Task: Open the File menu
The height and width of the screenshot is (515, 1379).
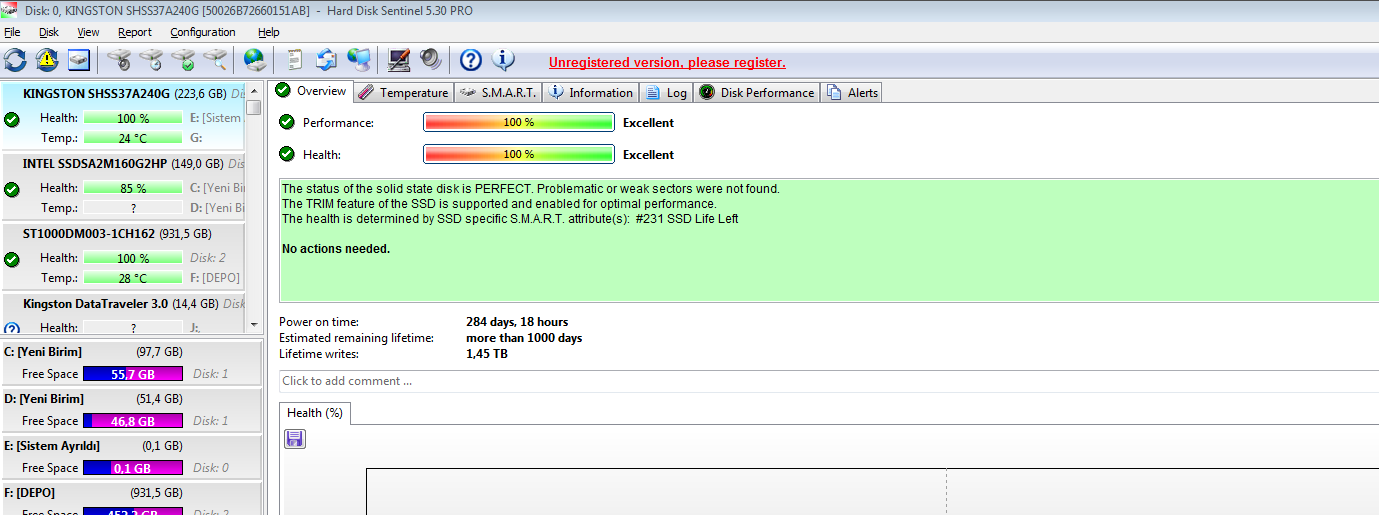Action: [x=12, y=32]
